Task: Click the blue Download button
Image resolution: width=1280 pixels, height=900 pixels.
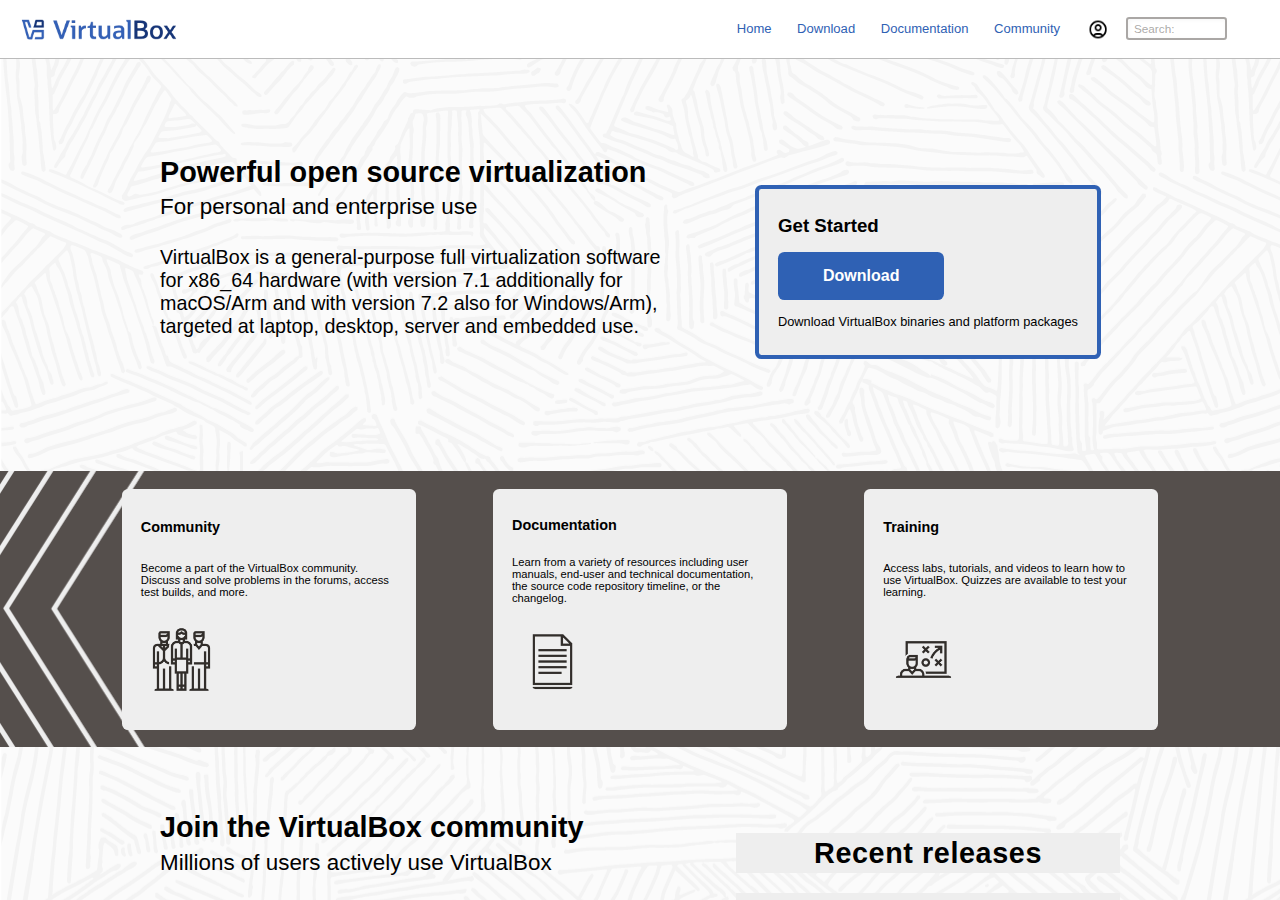Action: coord(861,276)
